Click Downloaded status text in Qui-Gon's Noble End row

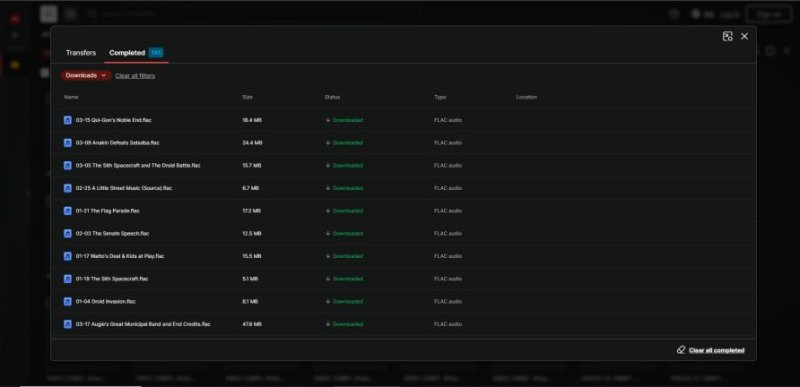348,120
